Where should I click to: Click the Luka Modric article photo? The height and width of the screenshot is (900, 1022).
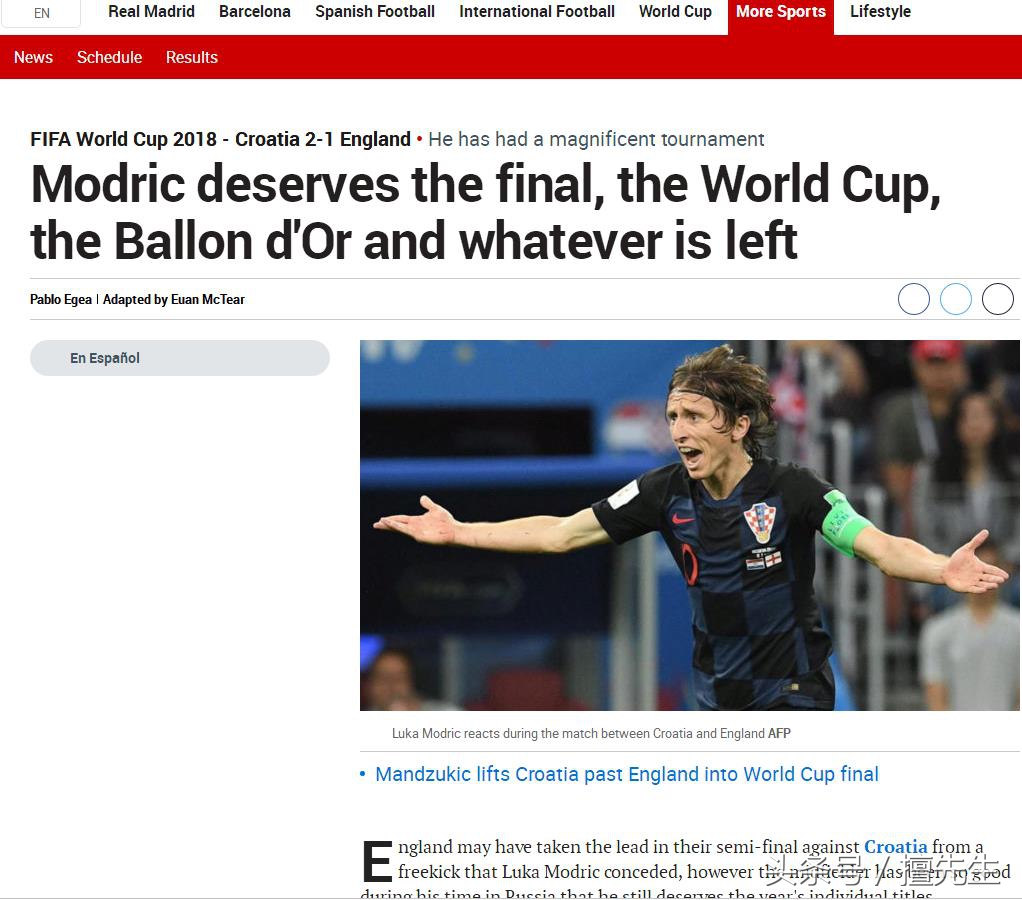[690, 525]
